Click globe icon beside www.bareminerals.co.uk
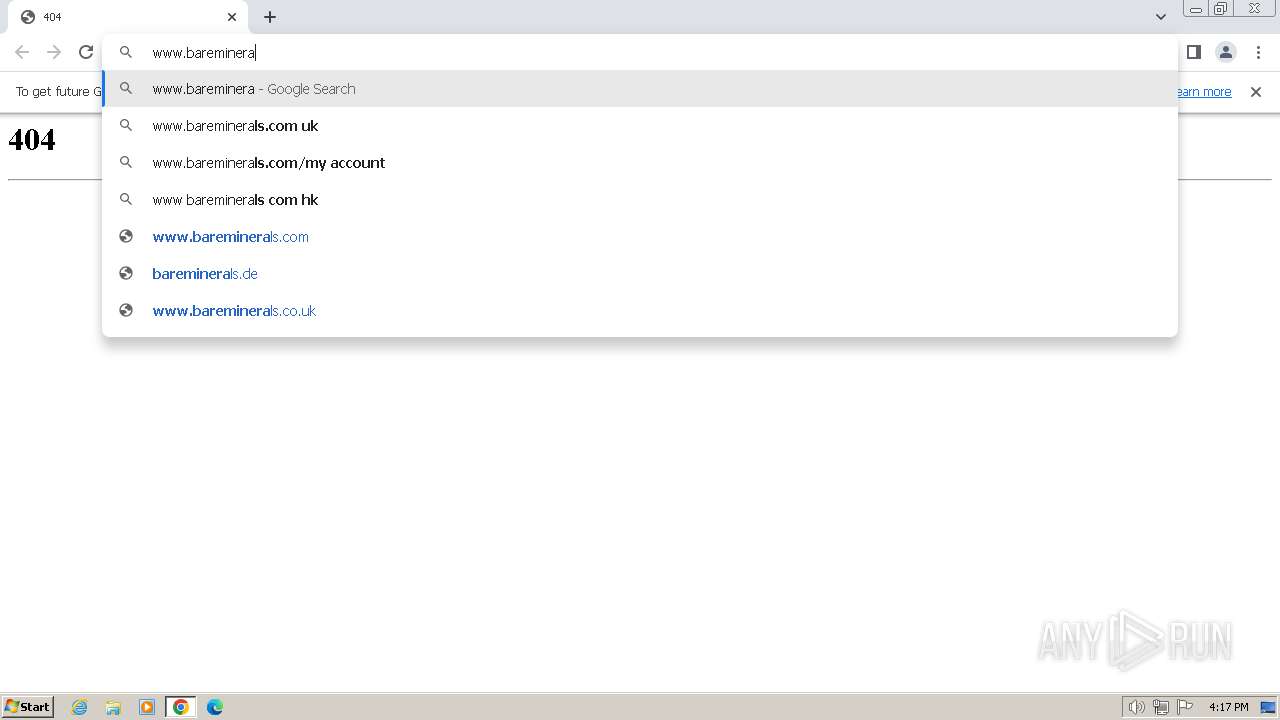Screen dimensions: 1280x720 point(126,311)
